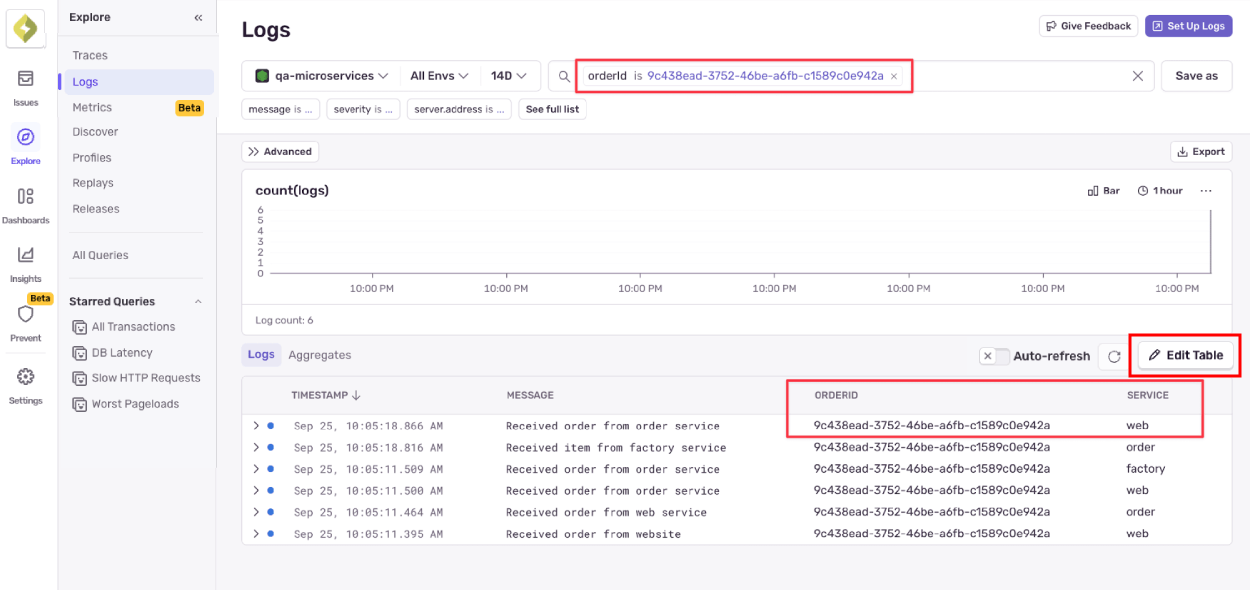Click the Sentry logo in the top-left corner
The width and height of the screenshot is (1250, 590).
tap(25, 28)
